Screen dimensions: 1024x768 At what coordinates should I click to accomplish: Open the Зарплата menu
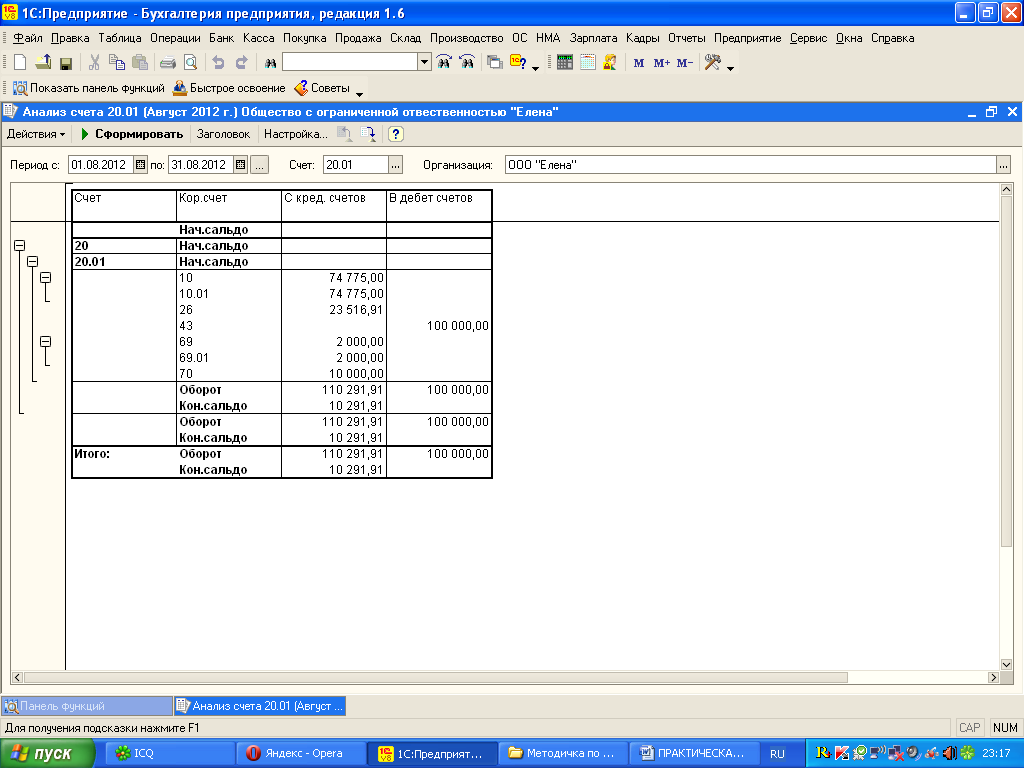click(x=593, y=38)
